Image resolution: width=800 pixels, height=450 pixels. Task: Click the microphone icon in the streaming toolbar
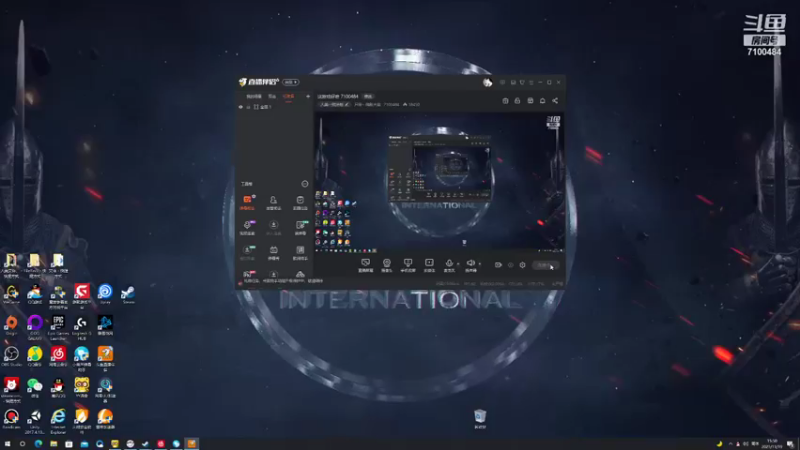[x=449, y=263]
